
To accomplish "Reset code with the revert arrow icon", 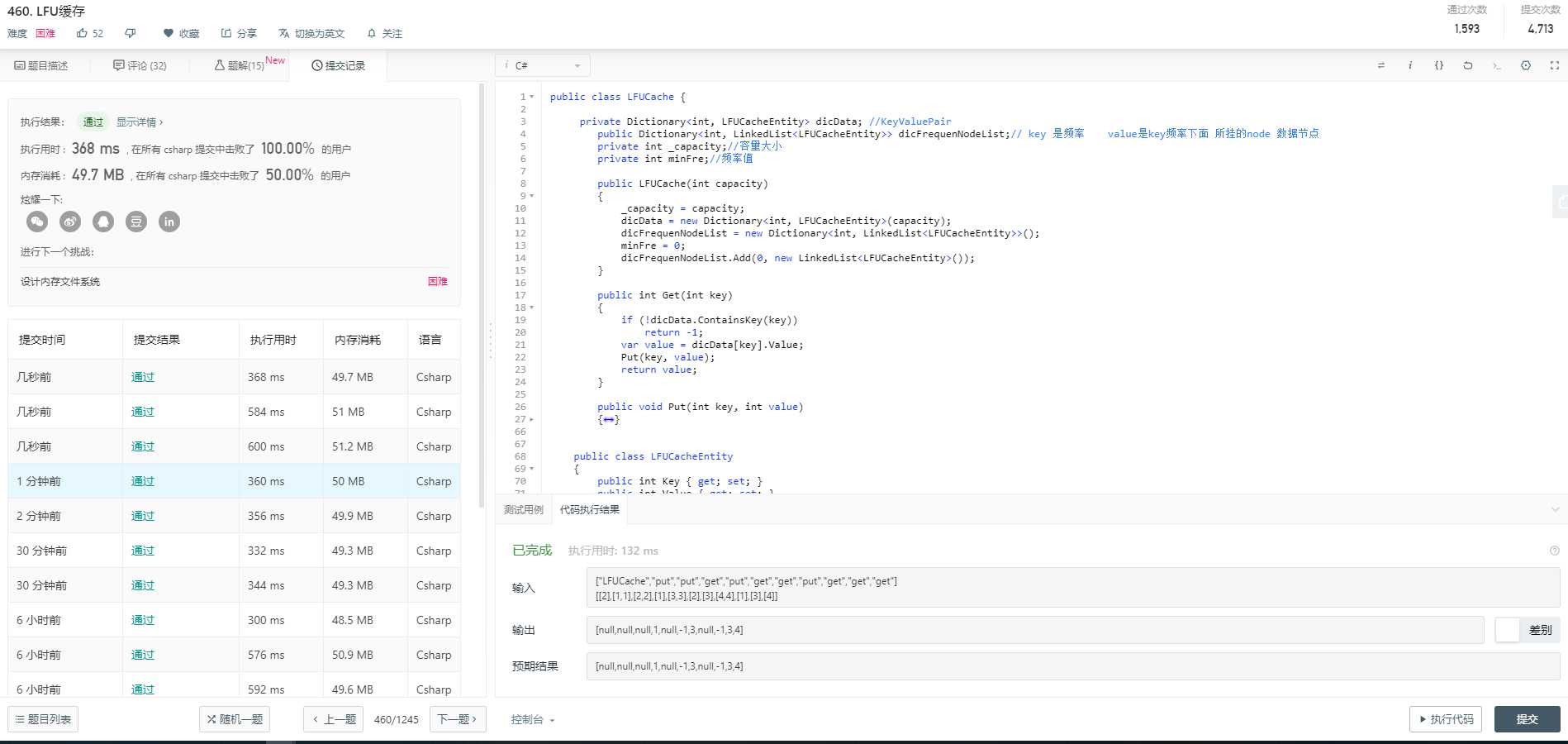I will 1468,65.
